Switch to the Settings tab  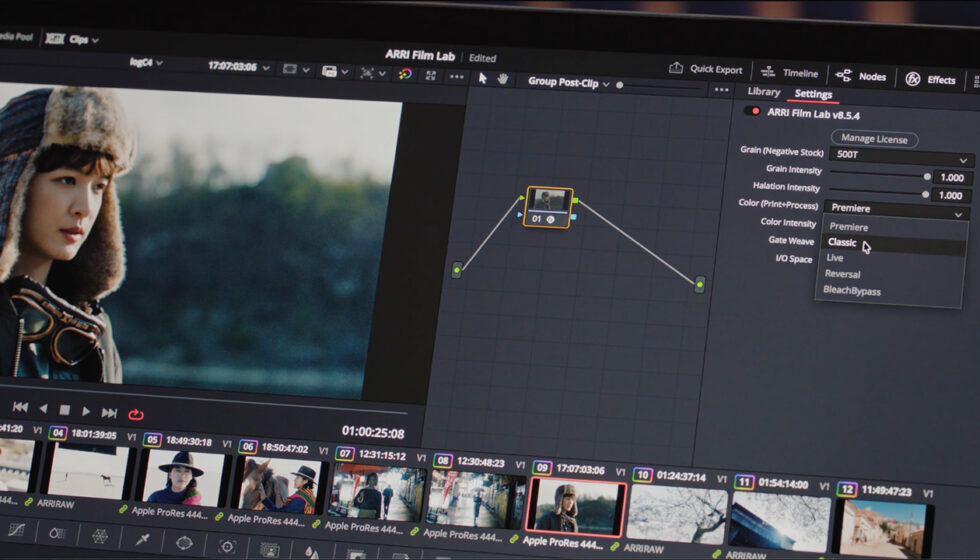[x=813, y=94]
